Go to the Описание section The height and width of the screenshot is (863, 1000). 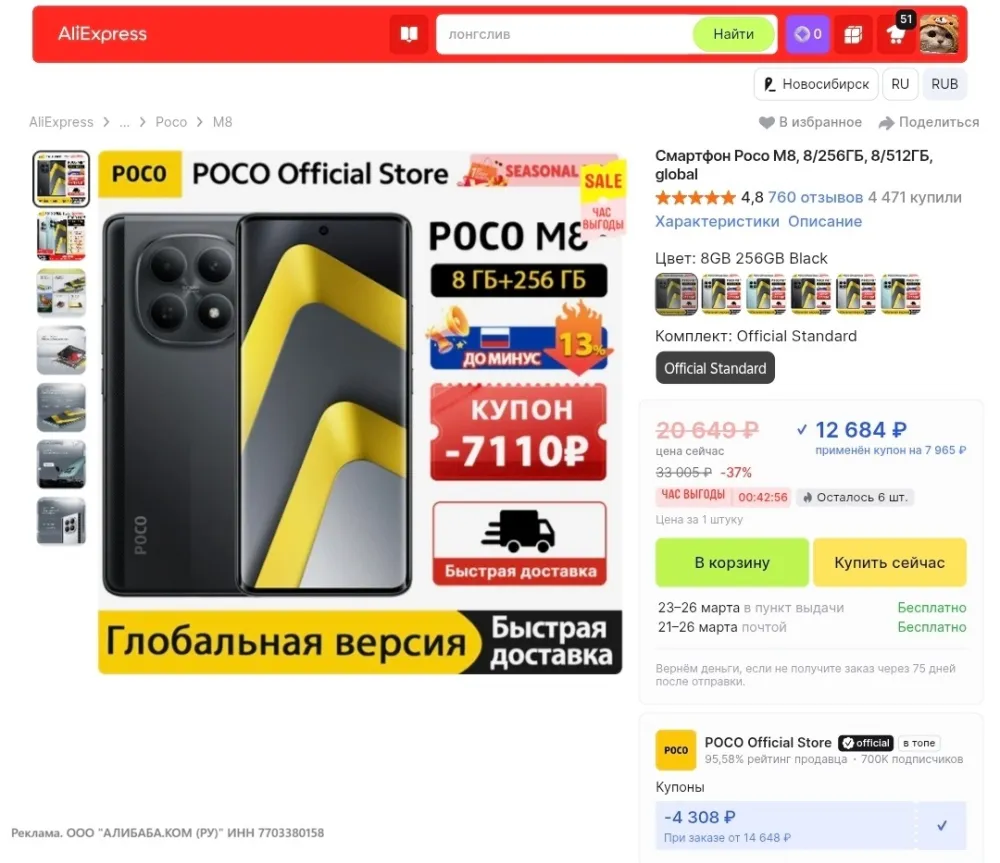[x=825, y=221]
